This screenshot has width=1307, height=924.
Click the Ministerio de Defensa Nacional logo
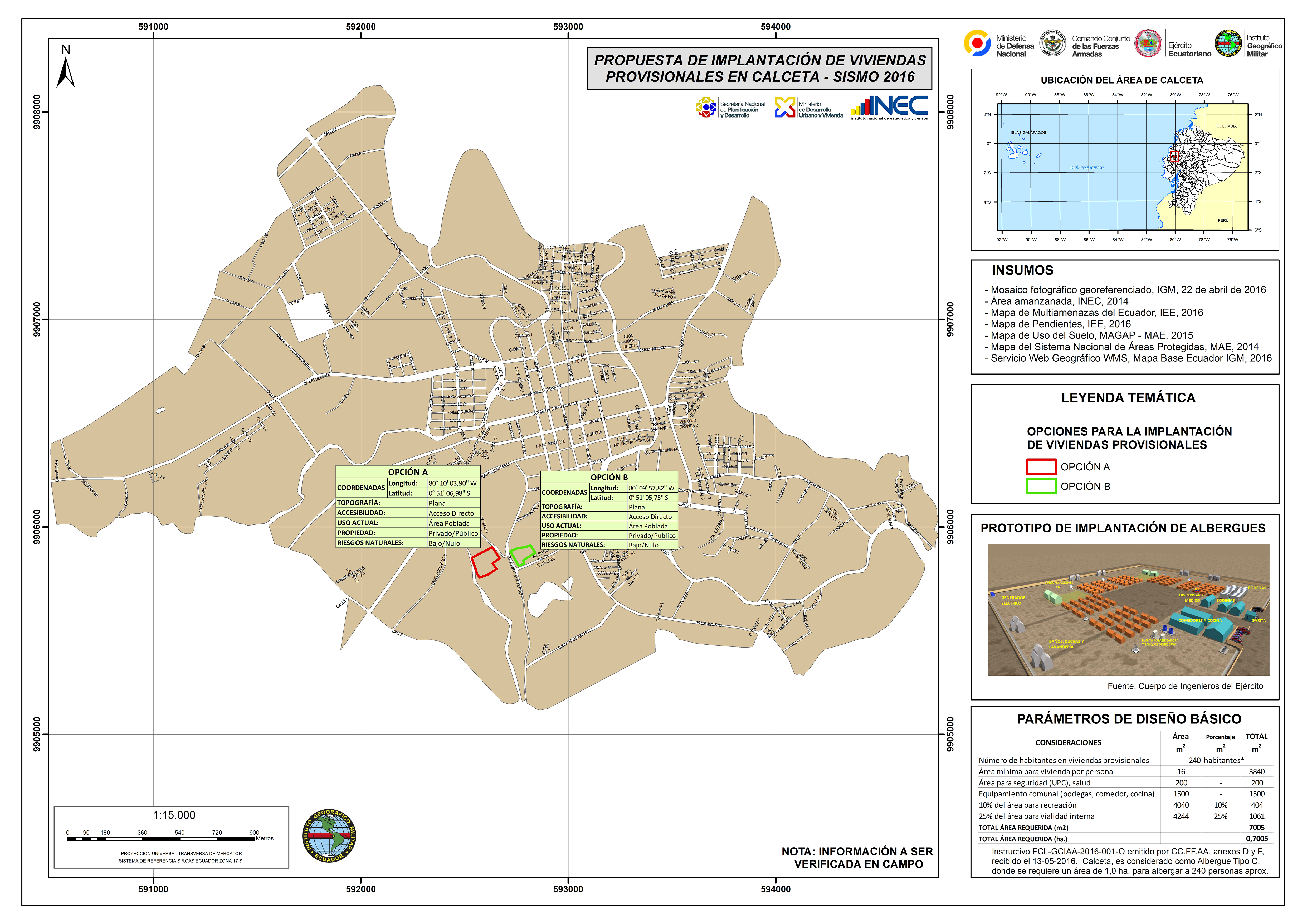click(x=977, y=44)
